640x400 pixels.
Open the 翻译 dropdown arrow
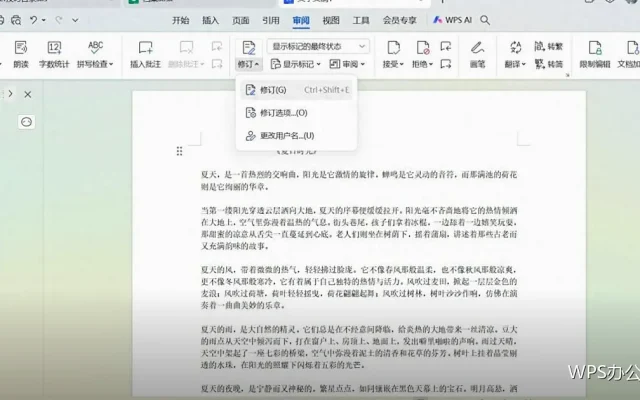524,64
